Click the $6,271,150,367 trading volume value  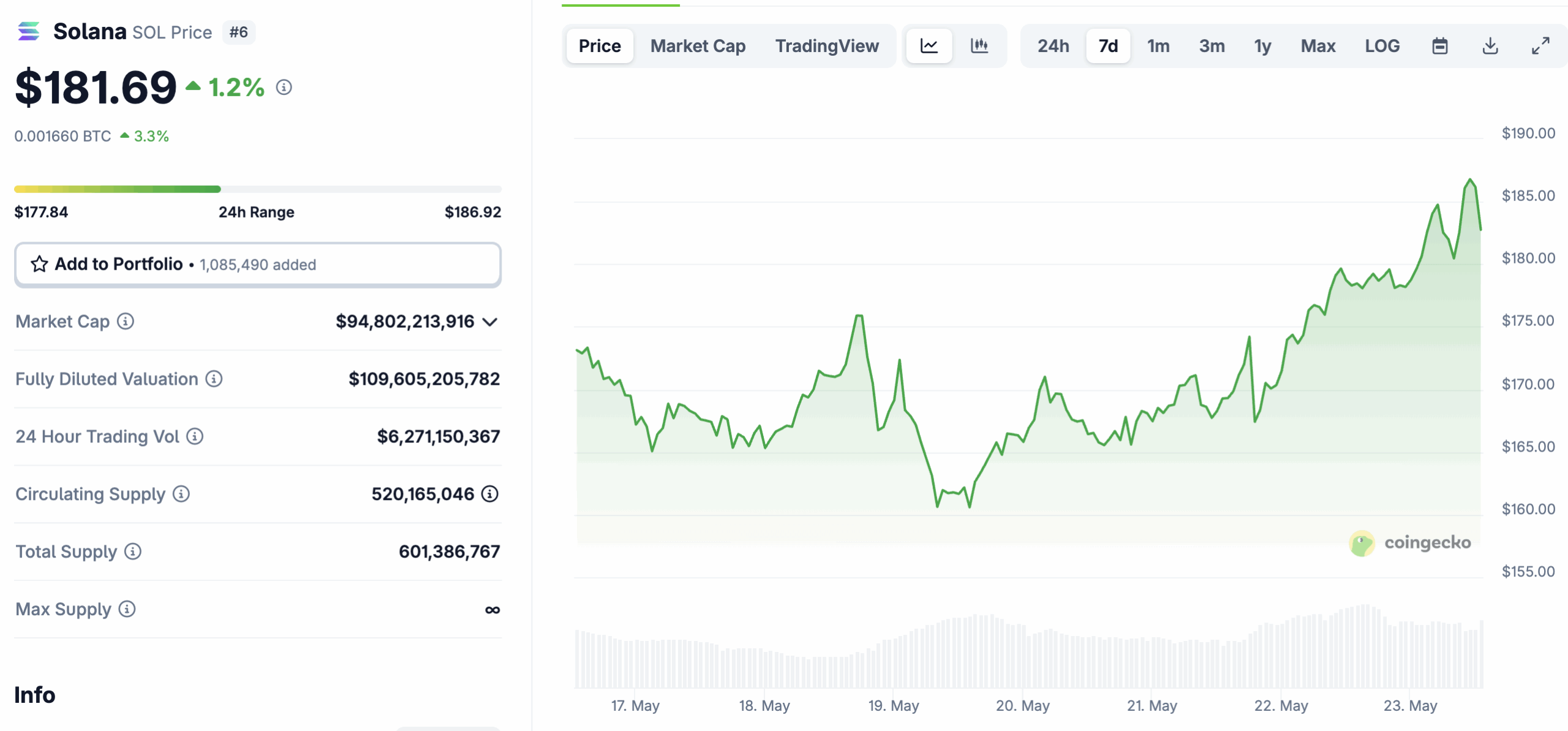439,436
